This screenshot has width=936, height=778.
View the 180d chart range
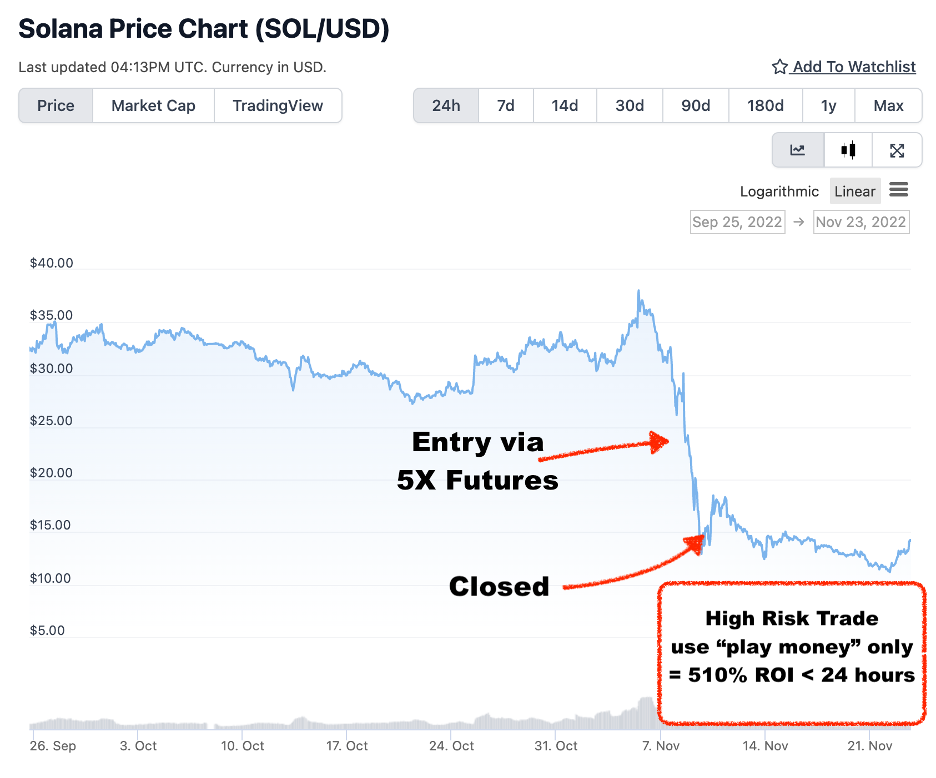click(765, 105)
